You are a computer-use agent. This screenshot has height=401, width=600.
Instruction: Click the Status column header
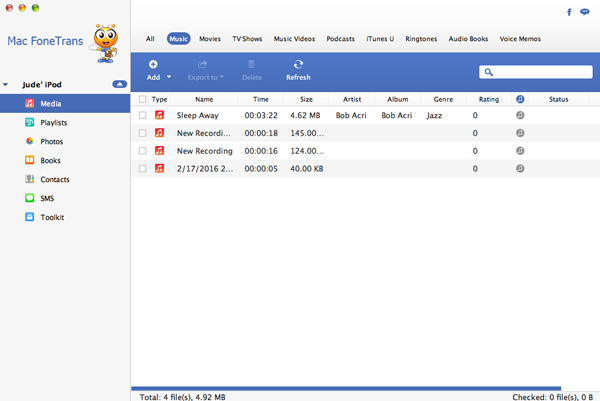click(559, 99)
